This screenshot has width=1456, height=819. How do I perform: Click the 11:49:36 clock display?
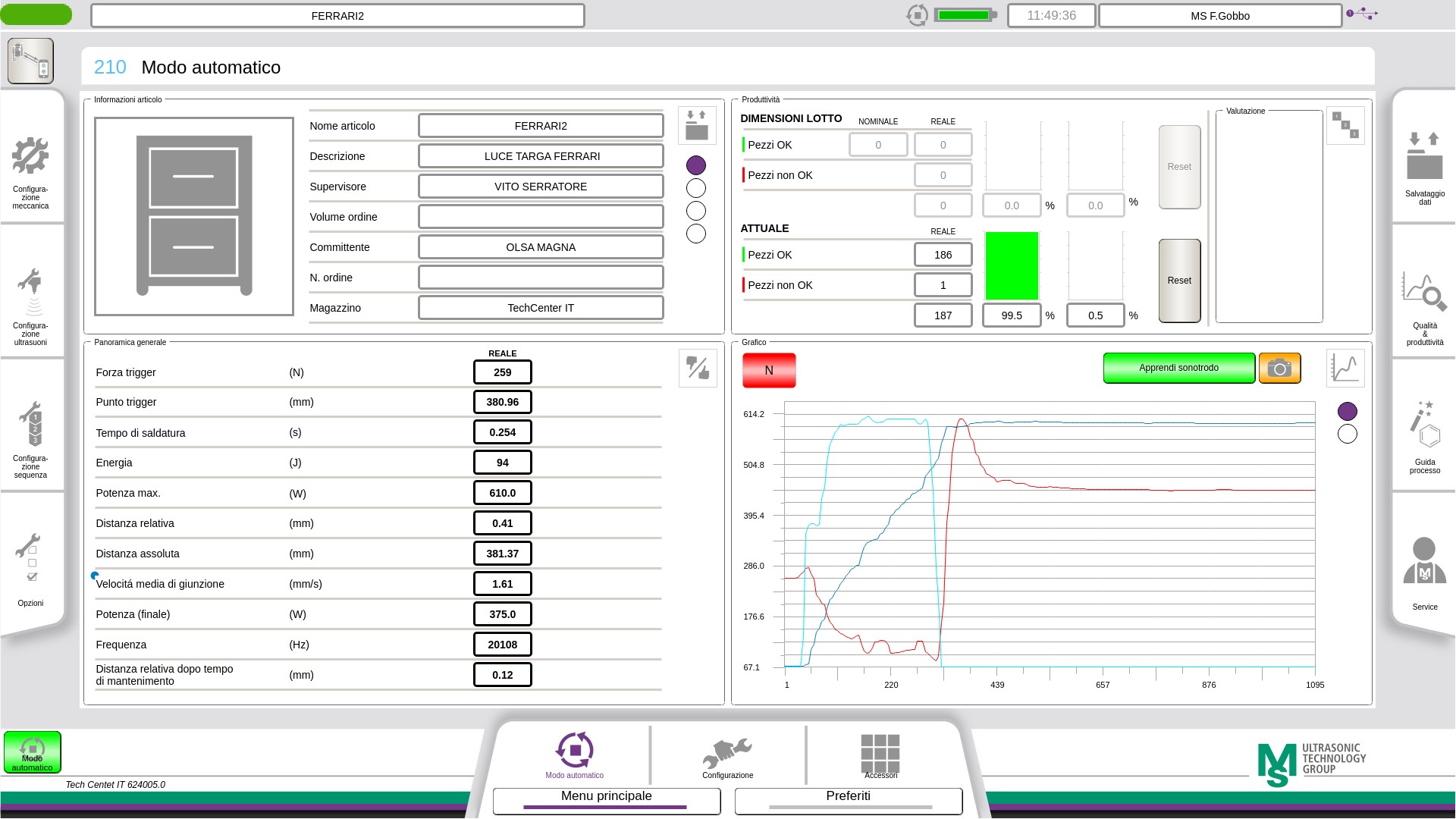tap(1051, 15)
